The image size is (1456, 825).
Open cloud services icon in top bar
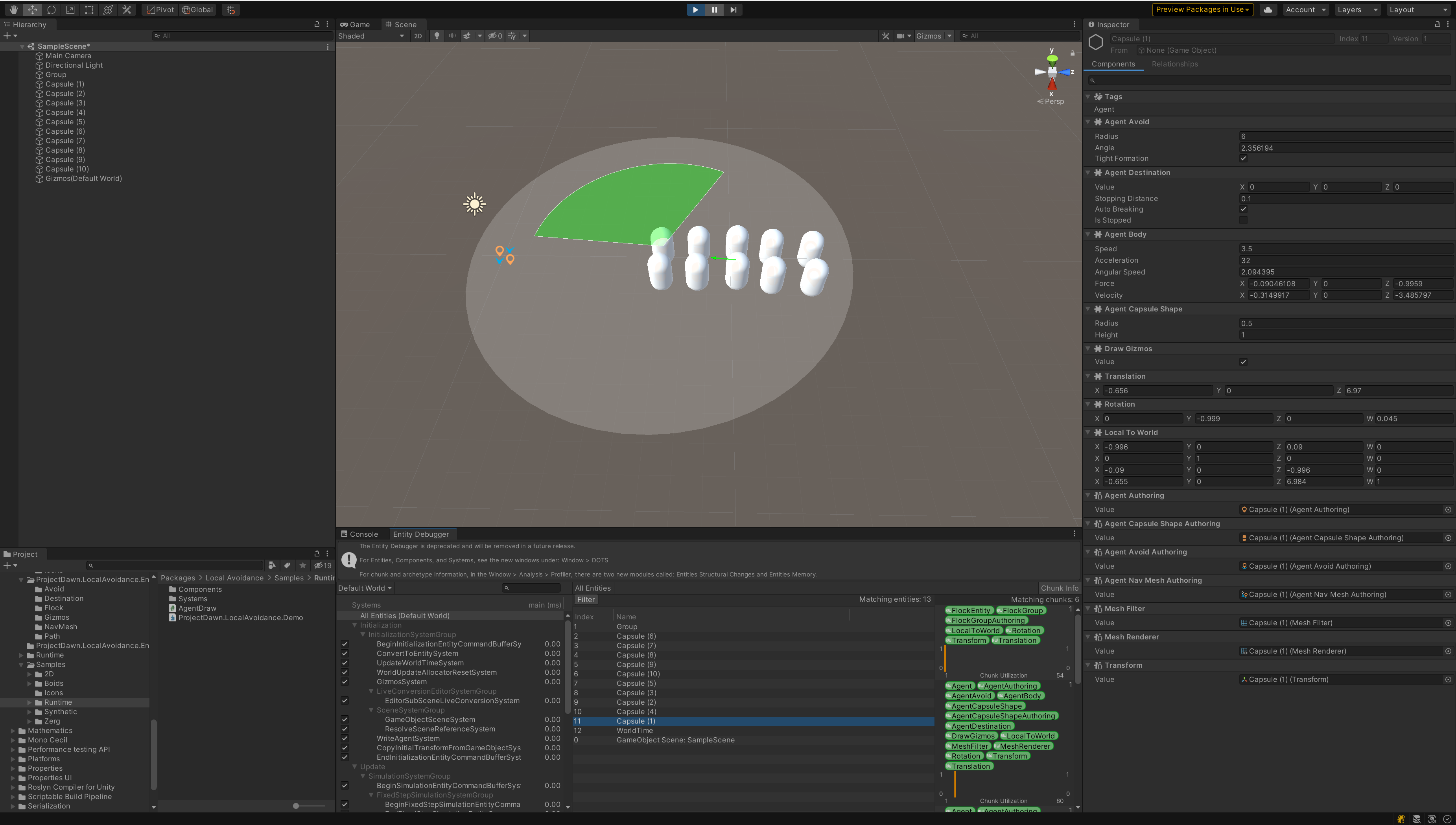[x=1268, y=9]
